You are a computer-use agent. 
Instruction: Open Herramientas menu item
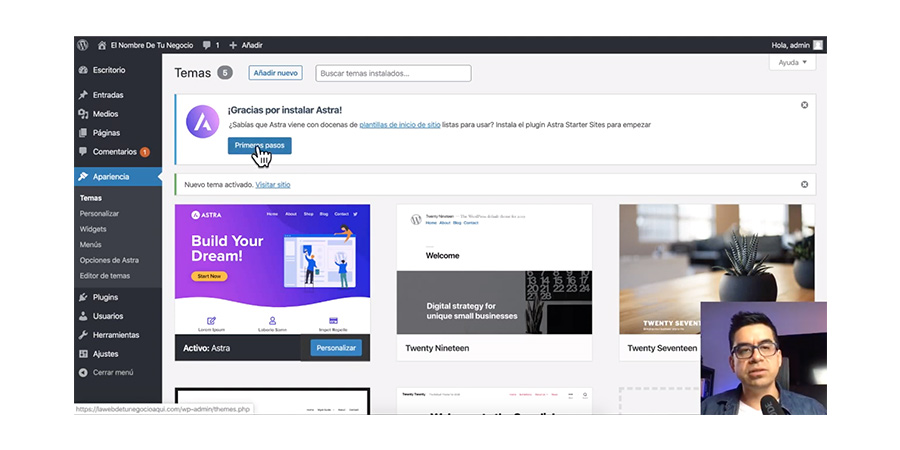[x=118, y=335]
